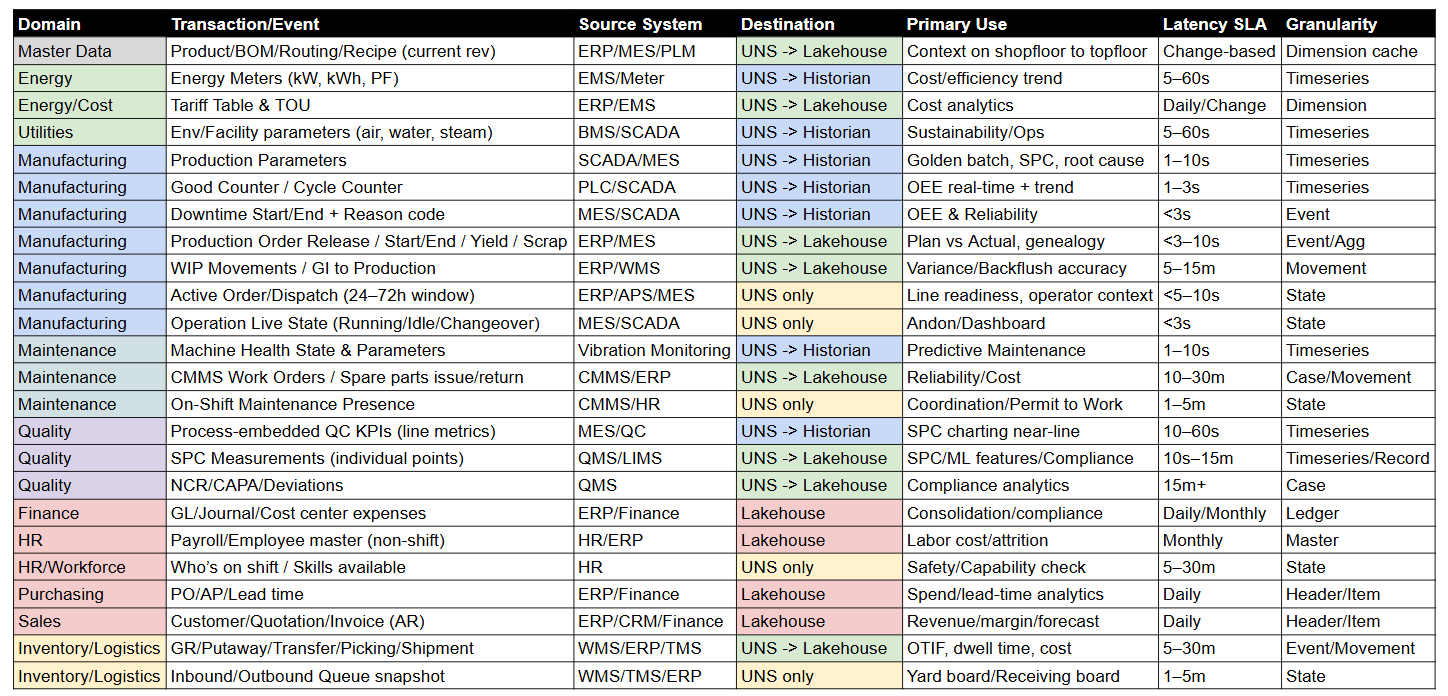1448x696 pixels.
Task: Select the Destination header cell
Action: [788, 24]
